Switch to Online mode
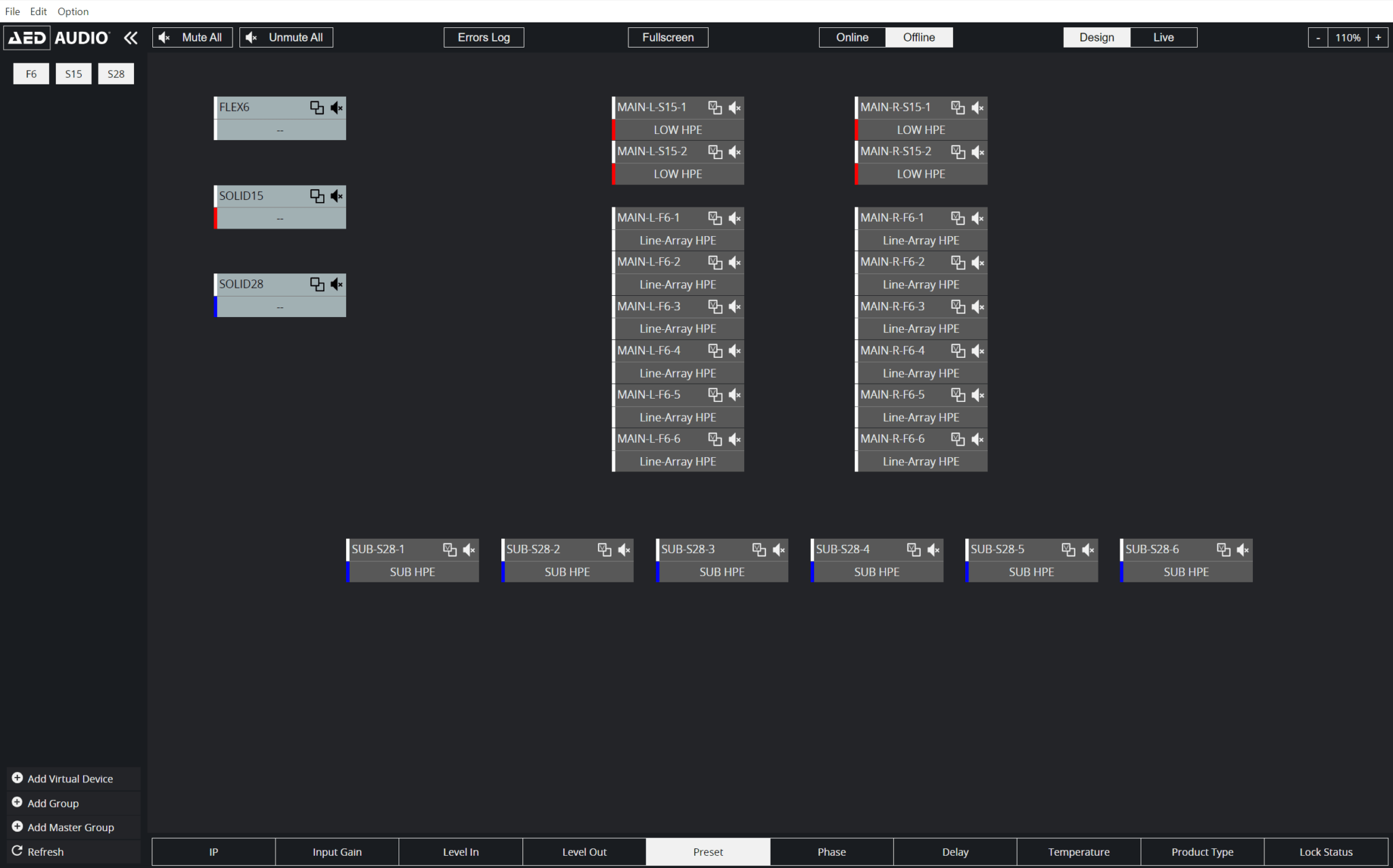Screen dimensions: 1393x868 click(852, 37)
